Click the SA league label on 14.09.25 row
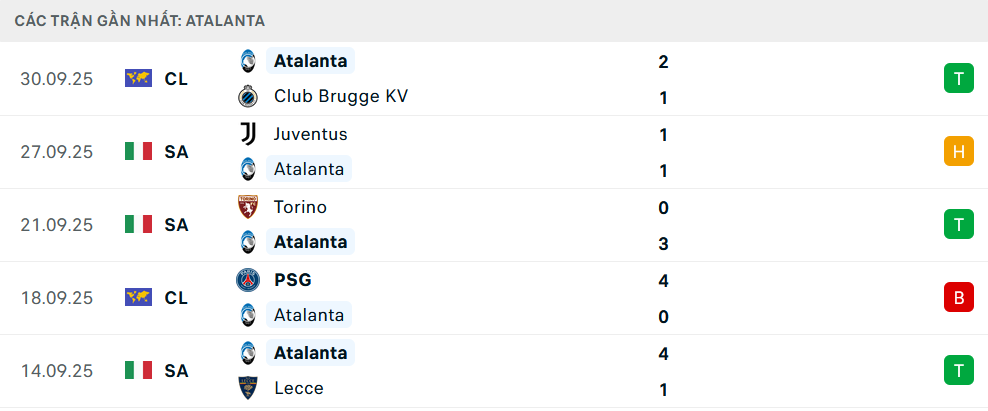 tap(176, 371)
